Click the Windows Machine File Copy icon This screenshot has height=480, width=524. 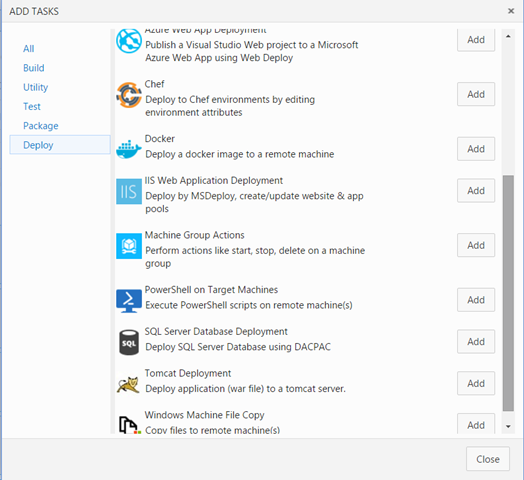pos(130,425)
